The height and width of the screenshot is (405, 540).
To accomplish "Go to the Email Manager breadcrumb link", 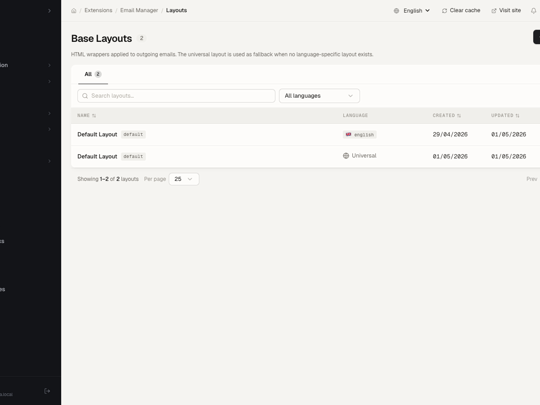I will point(139,10).
